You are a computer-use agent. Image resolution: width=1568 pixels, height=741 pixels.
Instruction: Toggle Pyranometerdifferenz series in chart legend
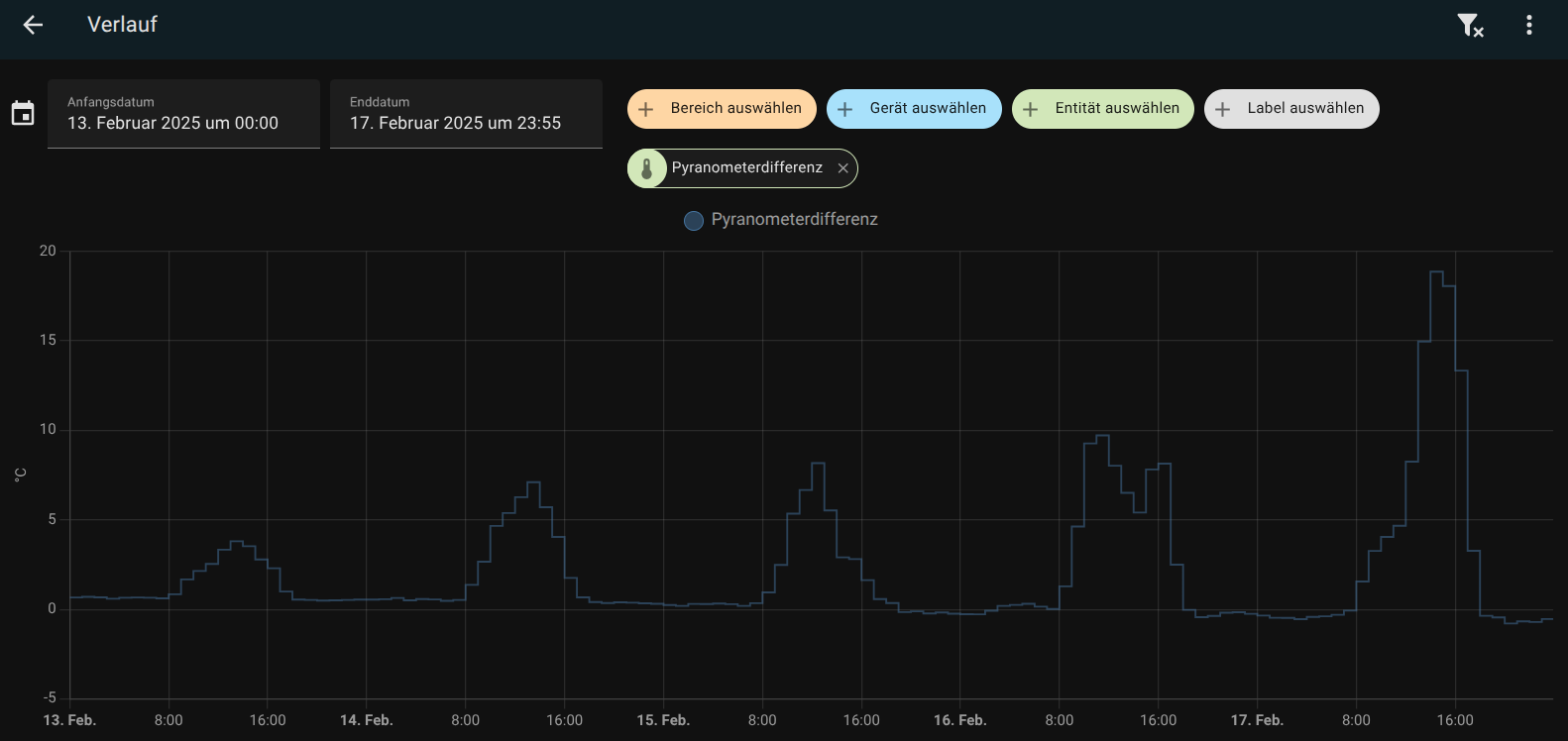pyautogui.click(x=793, y=220)
